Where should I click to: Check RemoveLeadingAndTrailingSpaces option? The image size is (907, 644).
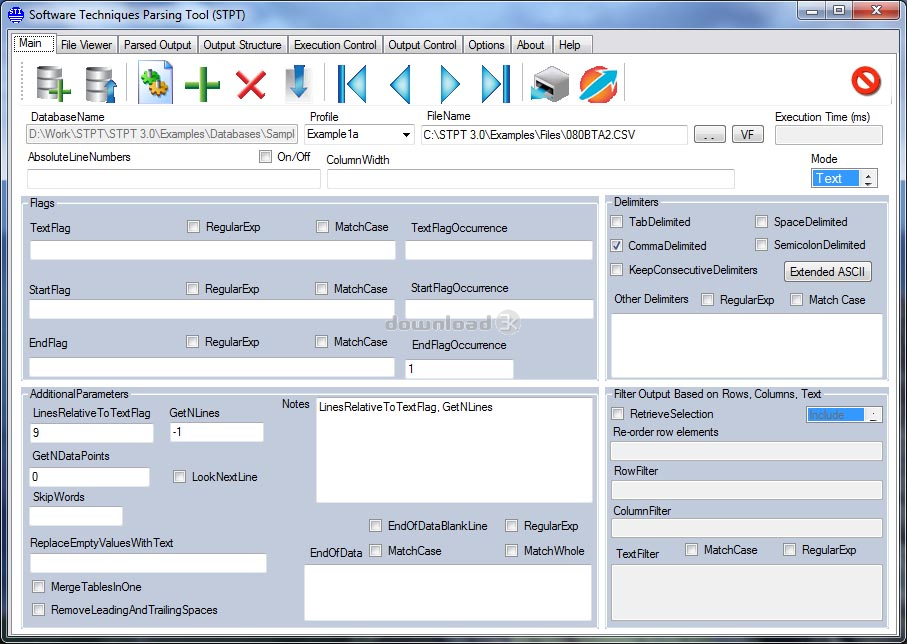click(x=38, y=609)
